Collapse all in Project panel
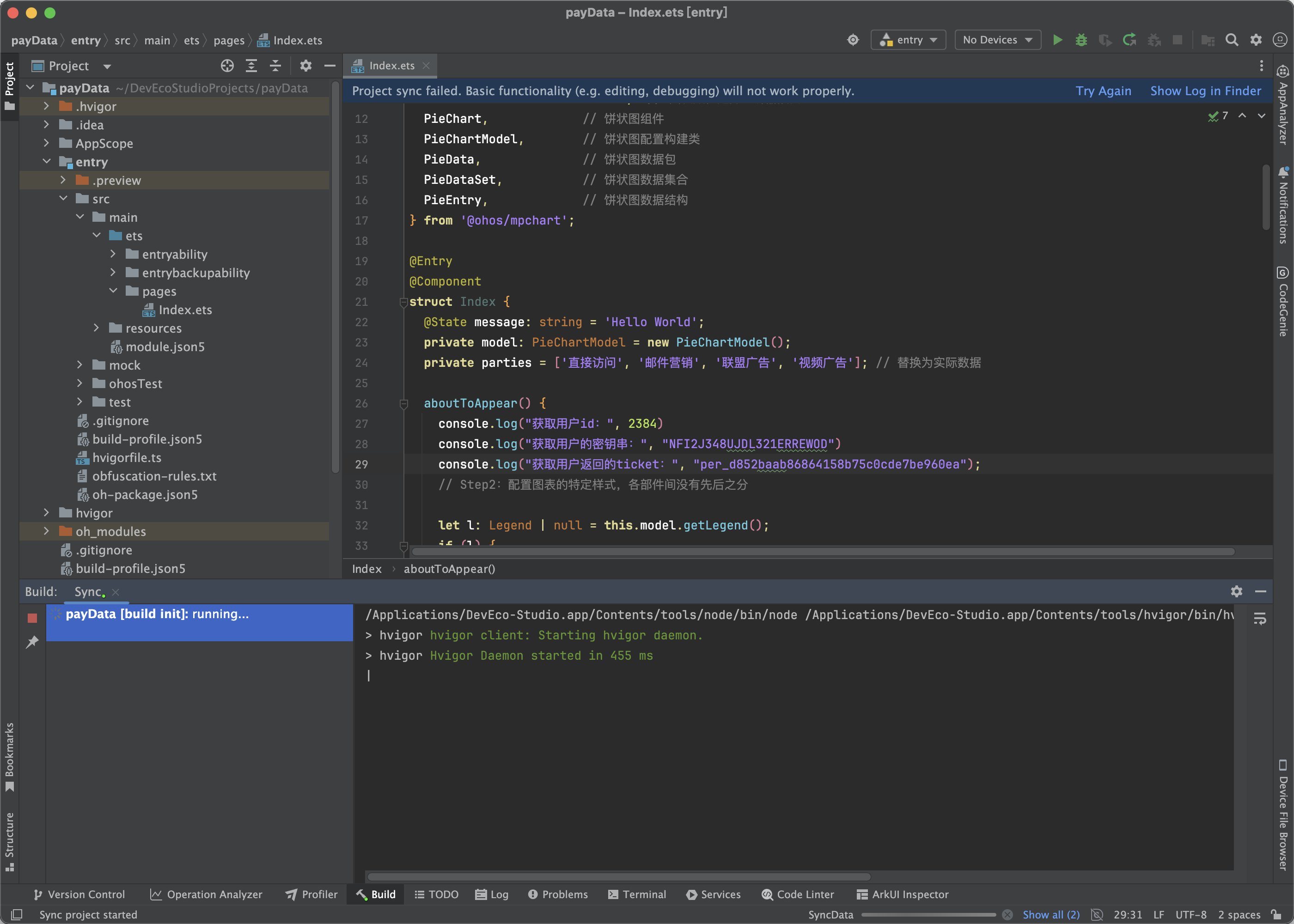 [275, 66]
